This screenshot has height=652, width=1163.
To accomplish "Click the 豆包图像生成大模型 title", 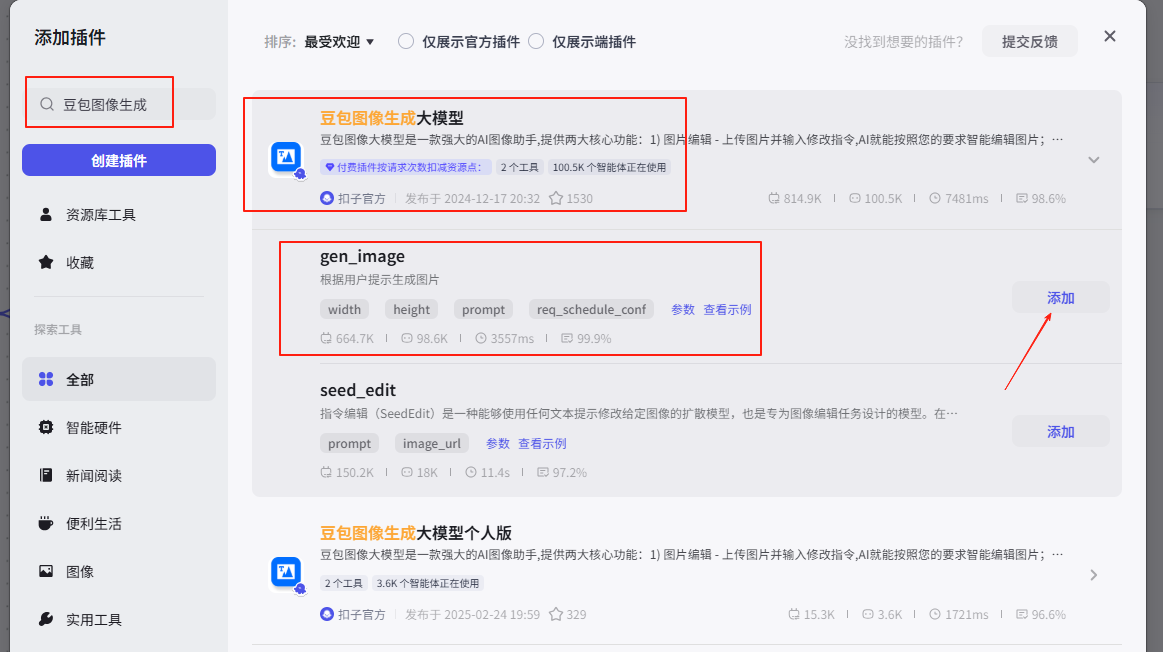I will pos(392,117).
